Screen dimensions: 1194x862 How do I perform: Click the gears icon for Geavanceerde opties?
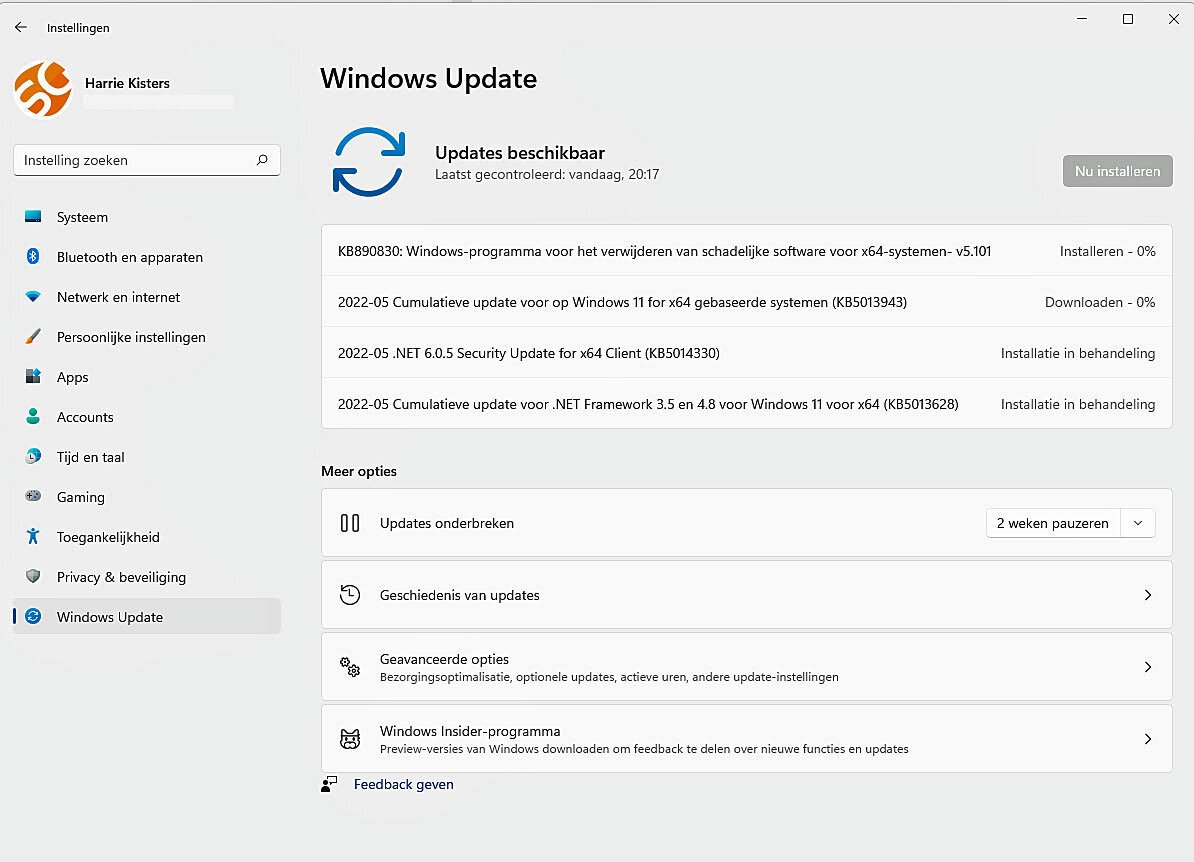pyautogui.click(x=350, y=667)
